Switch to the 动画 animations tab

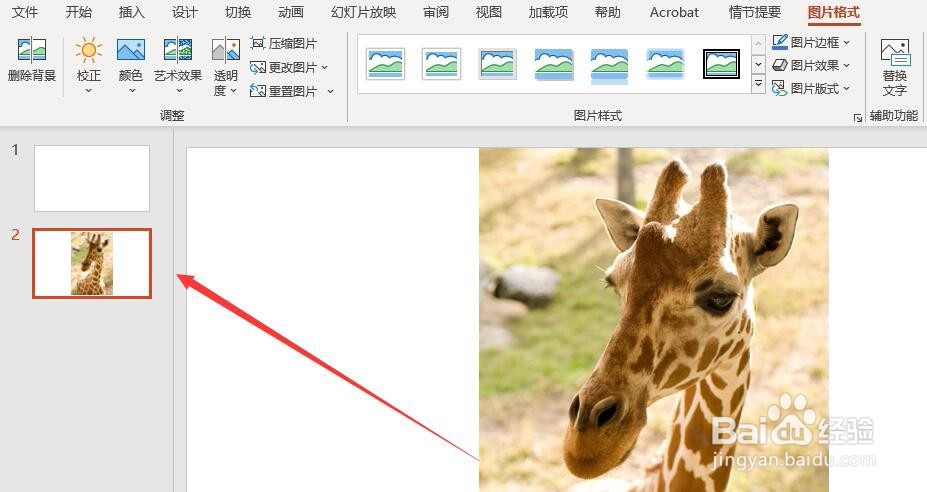pyautogui.click(x=291, y=12)
